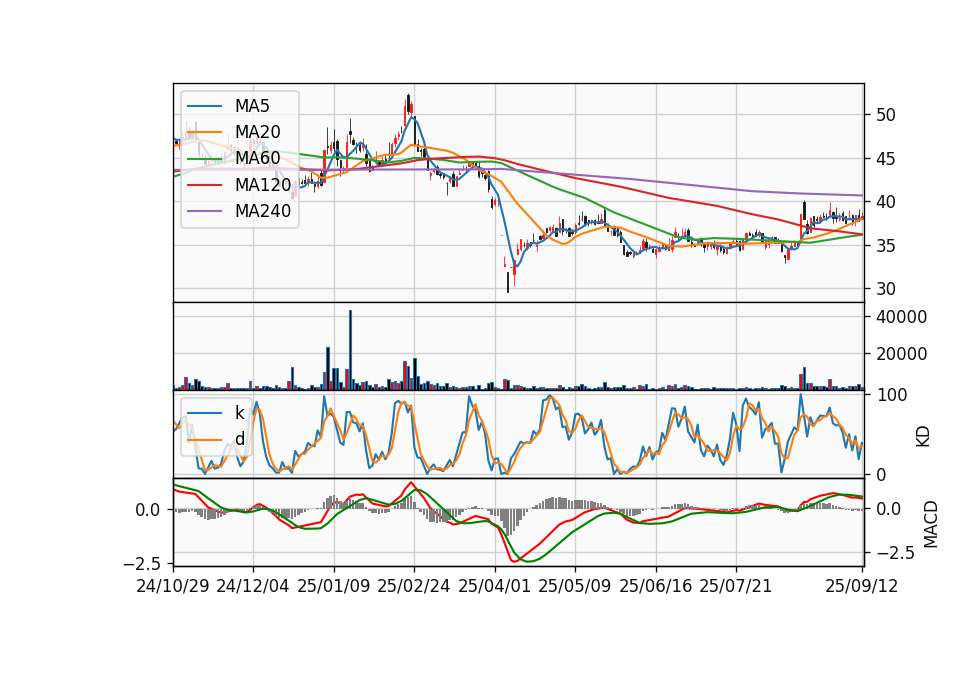Click the KD axis value 100

pyautogui.click(x=891, y=395)
